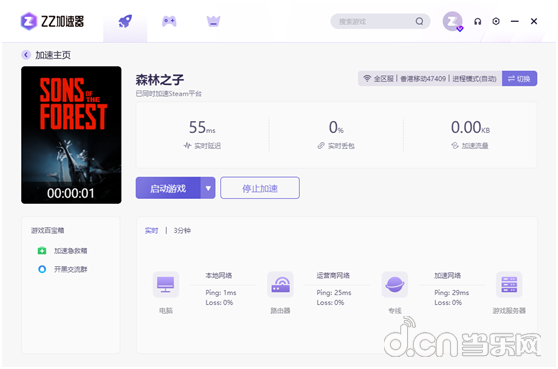Click the 已同时加速Steam平台 subtitle

169,94
